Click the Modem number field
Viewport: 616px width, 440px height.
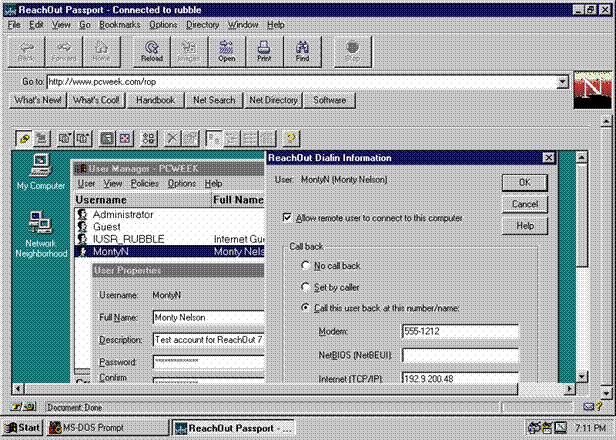point(460,331)
